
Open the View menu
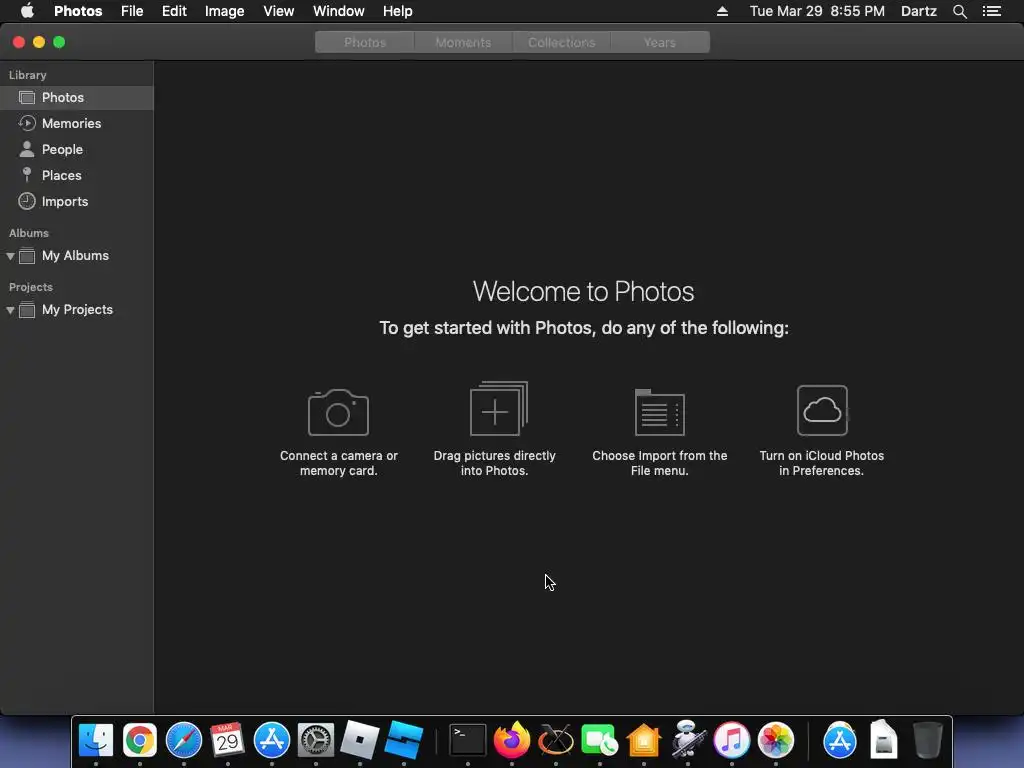[x=278, y=11]
